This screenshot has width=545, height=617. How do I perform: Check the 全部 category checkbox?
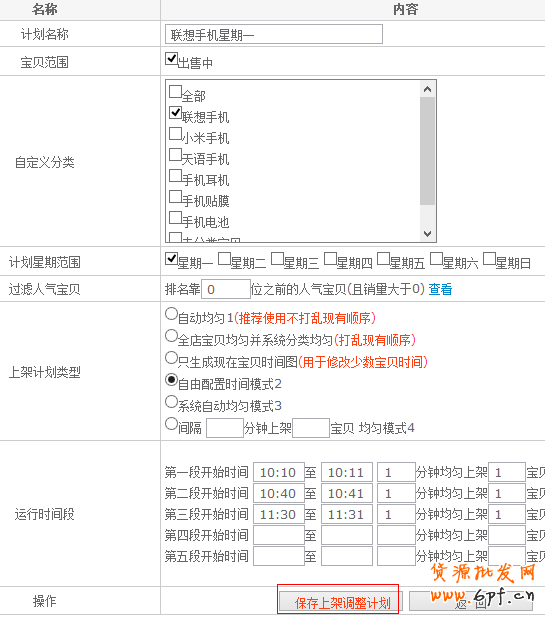175,92
